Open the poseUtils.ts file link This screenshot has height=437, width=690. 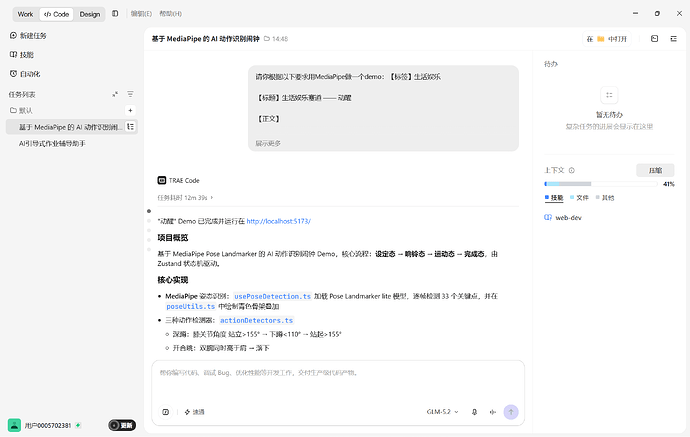191,306
